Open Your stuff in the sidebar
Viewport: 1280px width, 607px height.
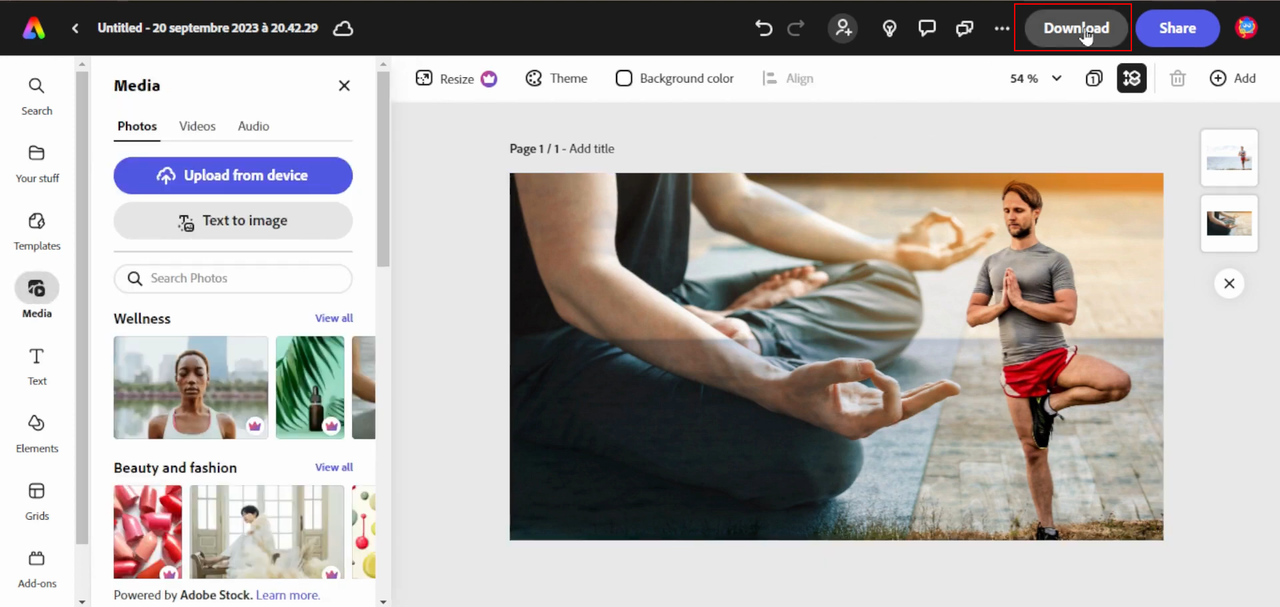point(37,164)
